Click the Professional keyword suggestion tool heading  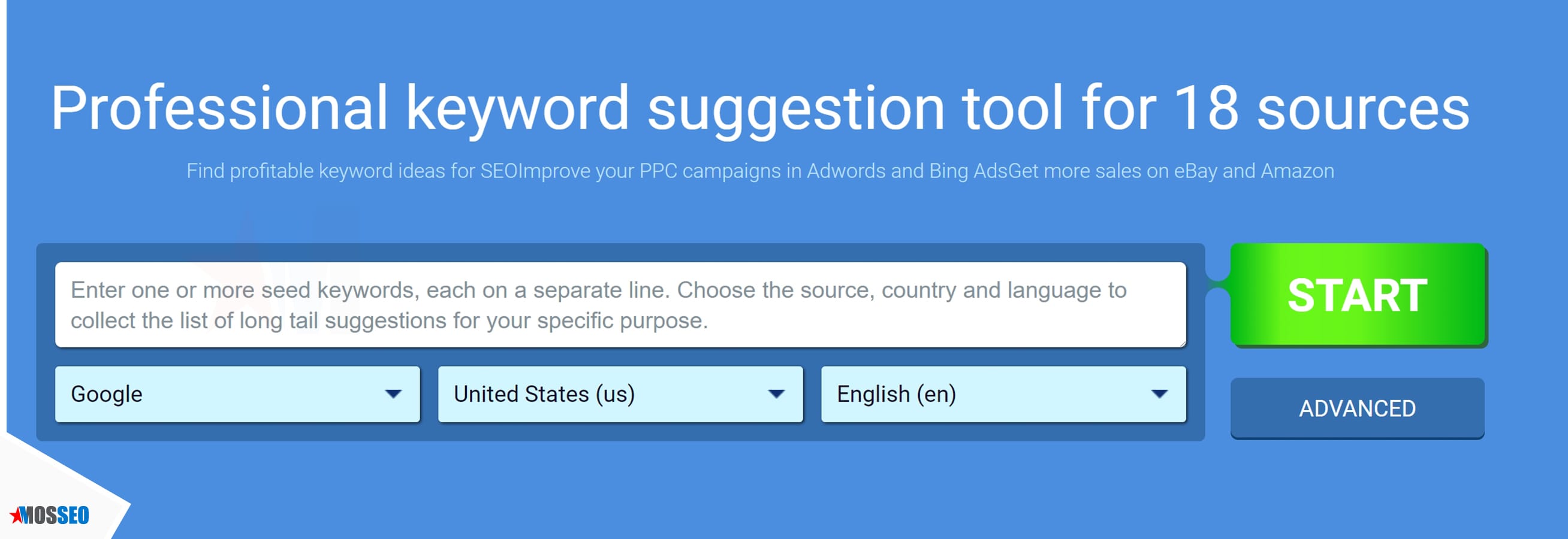point(759,108)
